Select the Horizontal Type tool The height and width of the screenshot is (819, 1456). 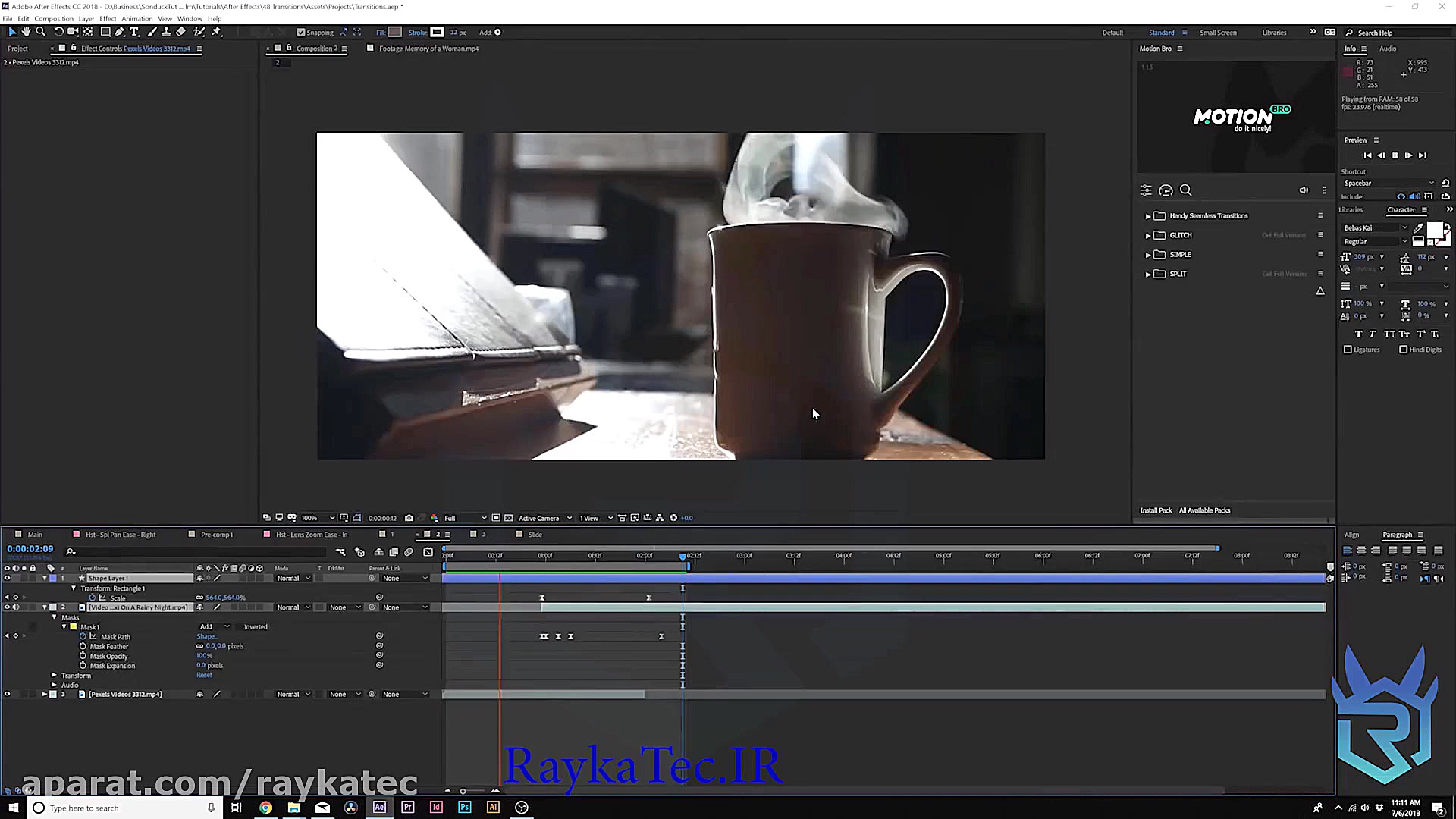[134, 32]
